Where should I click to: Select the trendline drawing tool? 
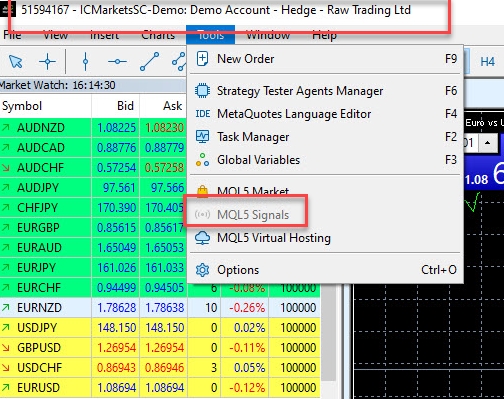click(x=149, y=62)
